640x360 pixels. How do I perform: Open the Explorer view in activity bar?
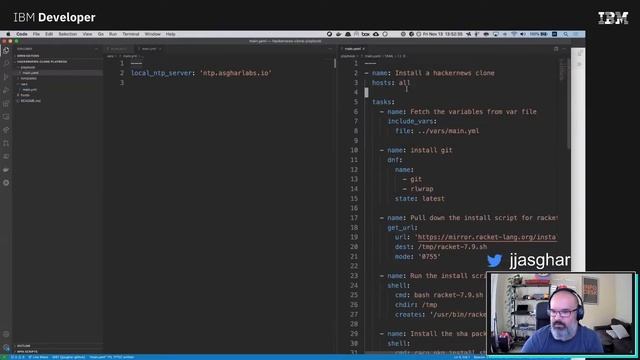[6, 51]
